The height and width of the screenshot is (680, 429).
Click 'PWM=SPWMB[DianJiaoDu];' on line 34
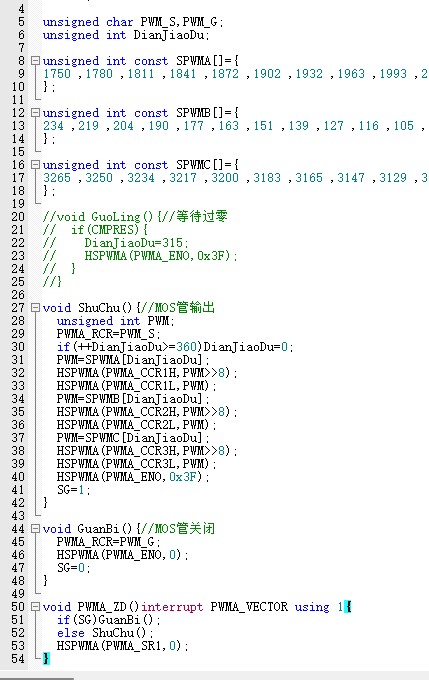click(x=133, y=399)
